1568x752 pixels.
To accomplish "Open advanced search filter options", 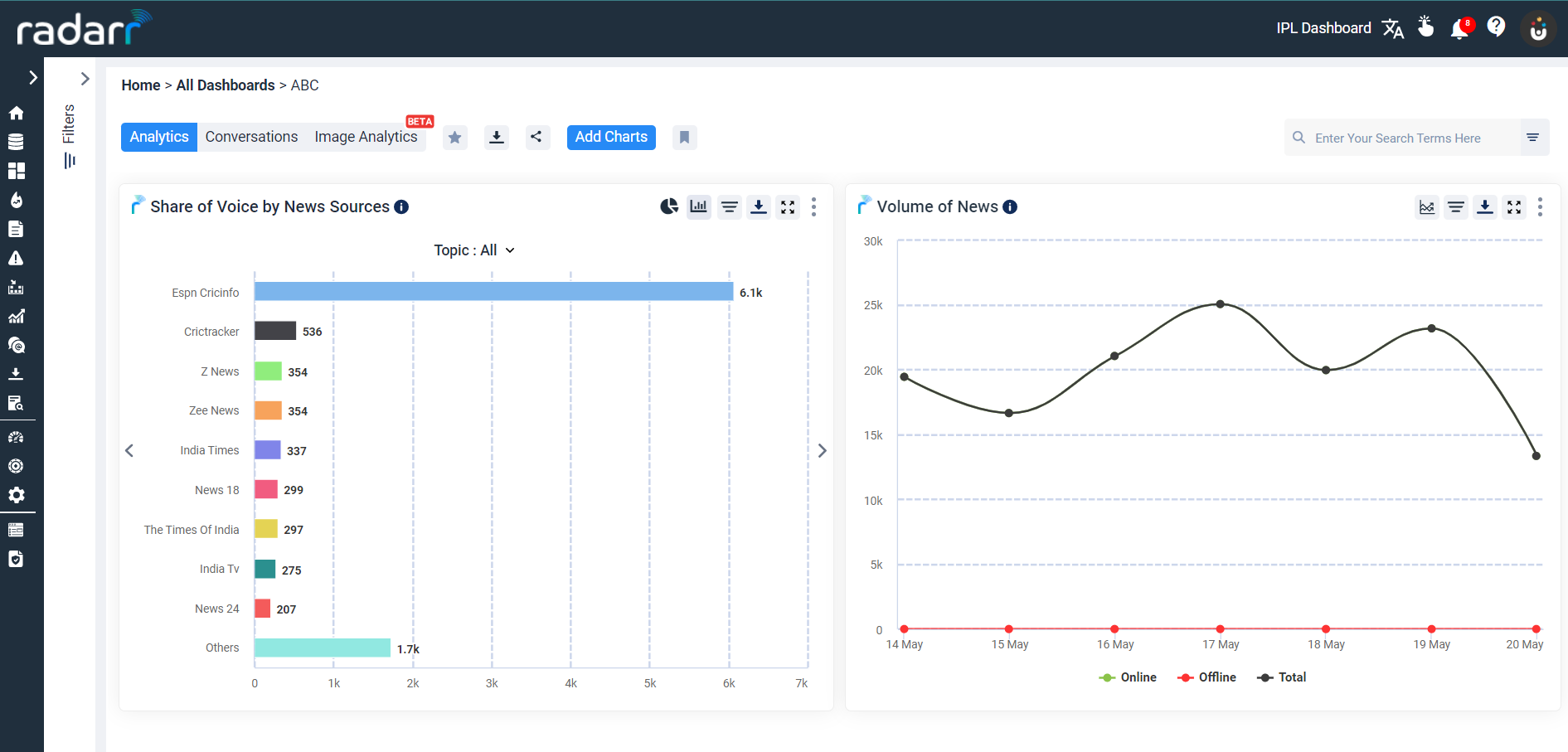I will [1532, 138].
